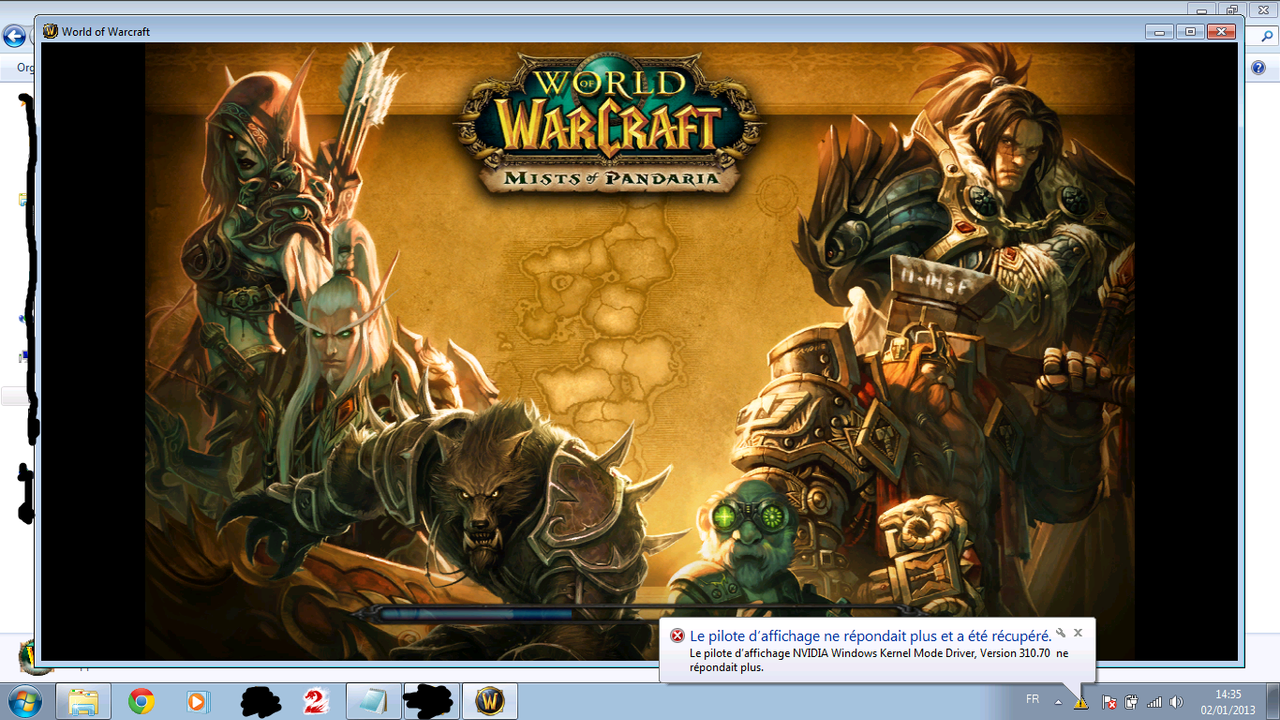Open the volume speaker tray icon
The width and height of the screenshot is (1280, 720).
[x=1176, y=703]
